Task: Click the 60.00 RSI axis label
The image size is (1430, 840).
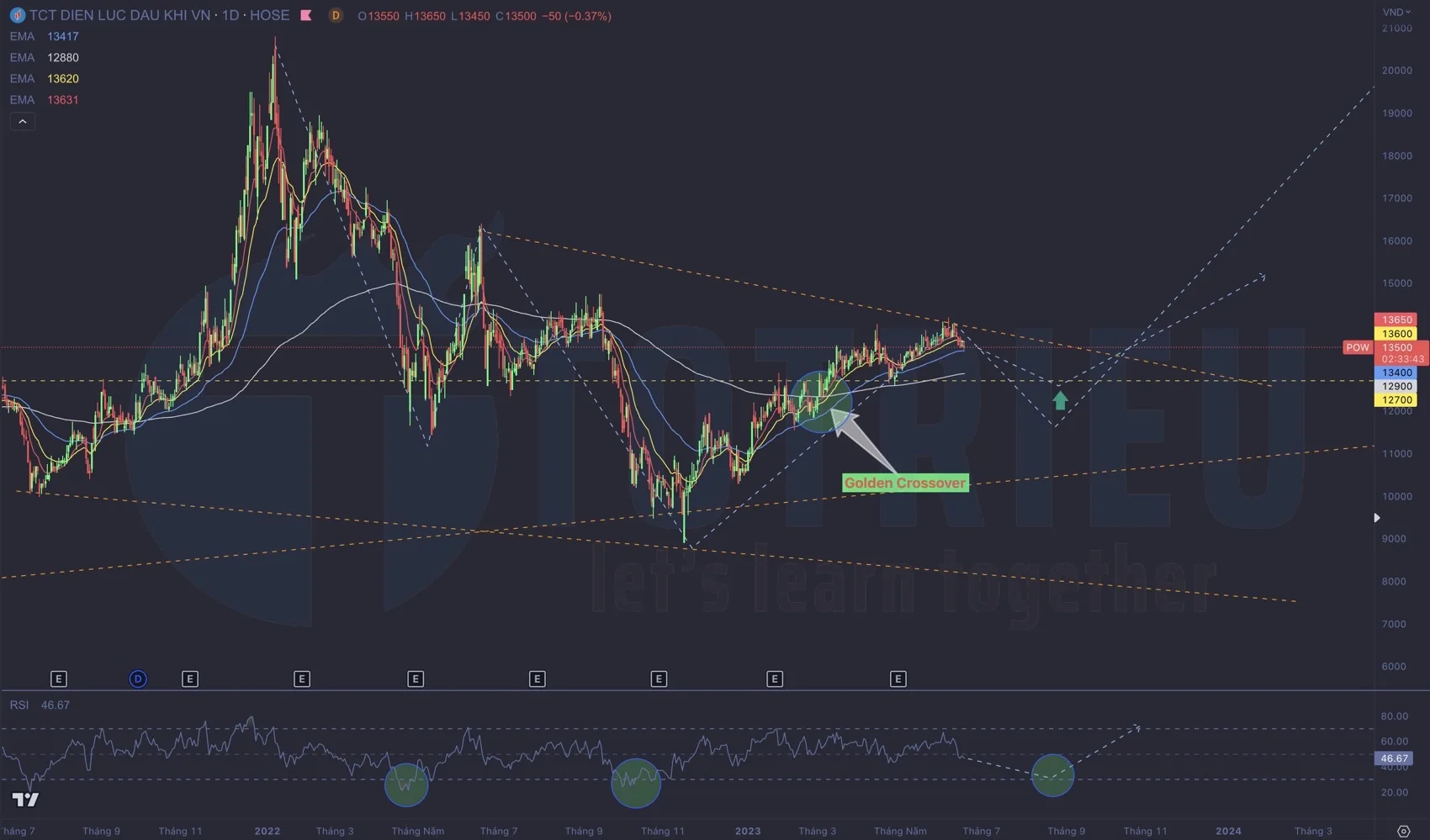Action: pyautogui.click(x=1394, y=742)
